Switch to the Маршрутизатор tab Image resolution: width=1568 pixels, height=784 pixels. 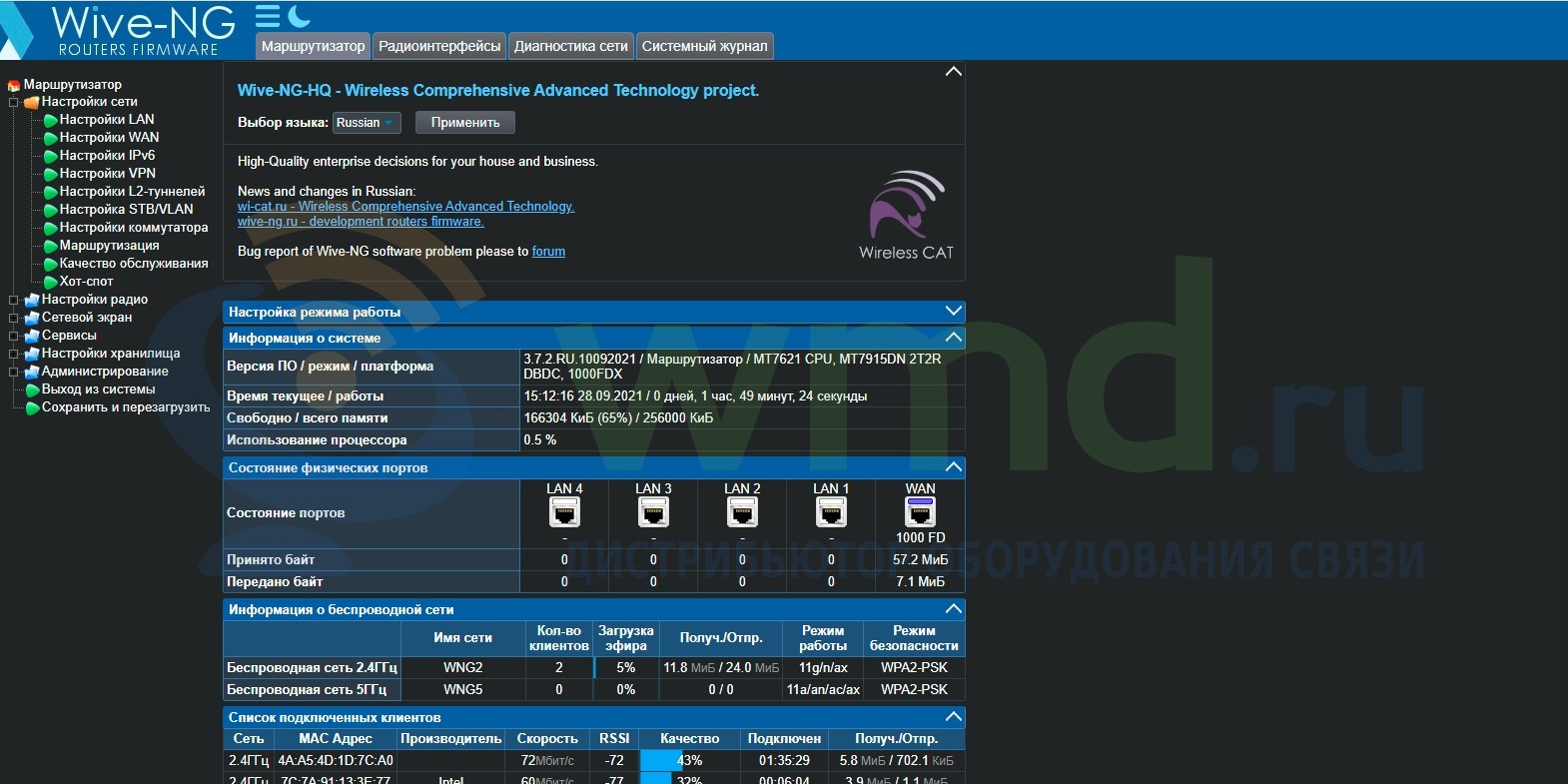[314, 46]
